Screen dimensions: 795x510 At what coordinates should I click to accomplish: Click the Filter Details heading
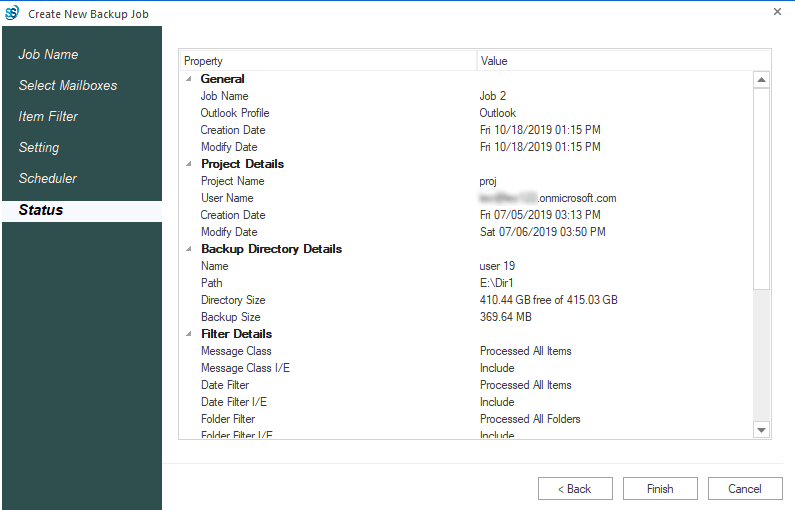(236, 334)
